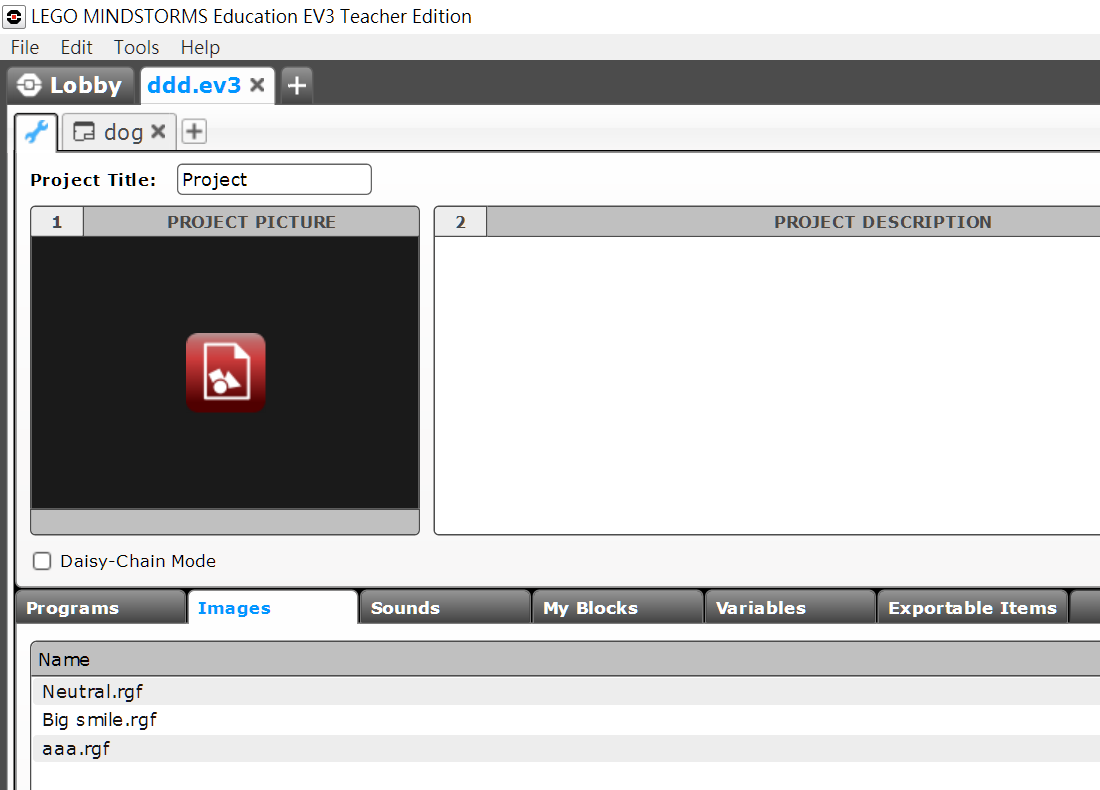
Task: Enable Daisy-Chain Mode checkbox
Action: point(42,561)
